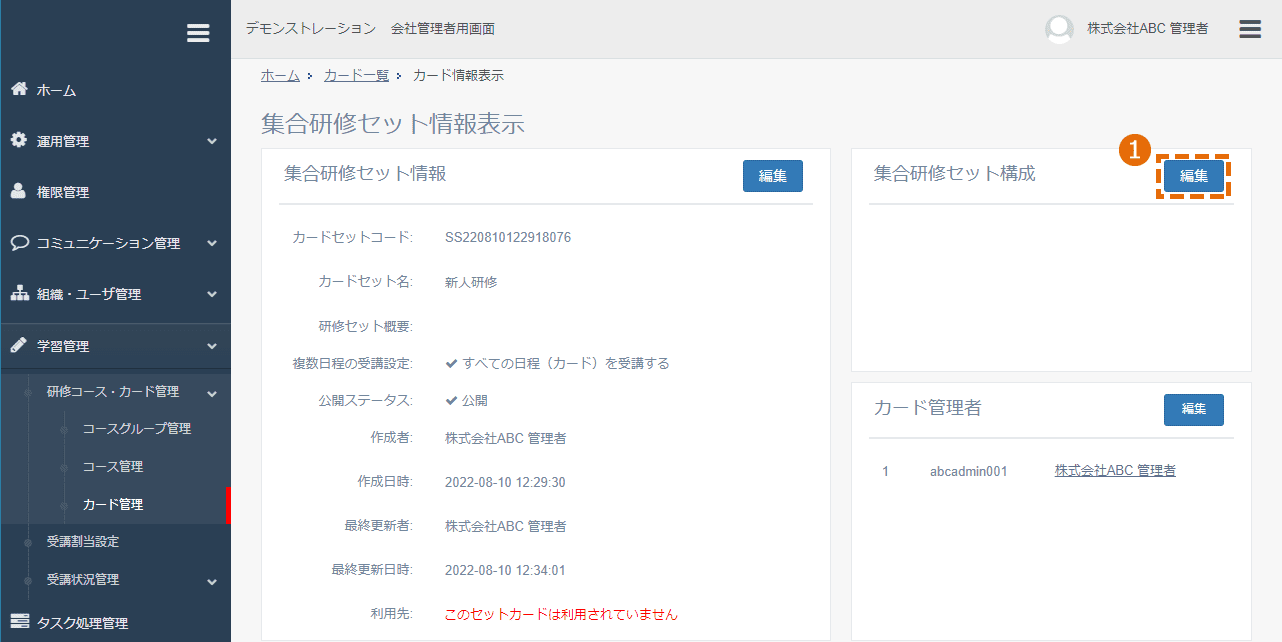Click 編集 in 集合研修セット構成 panel

click(1194, 176)
